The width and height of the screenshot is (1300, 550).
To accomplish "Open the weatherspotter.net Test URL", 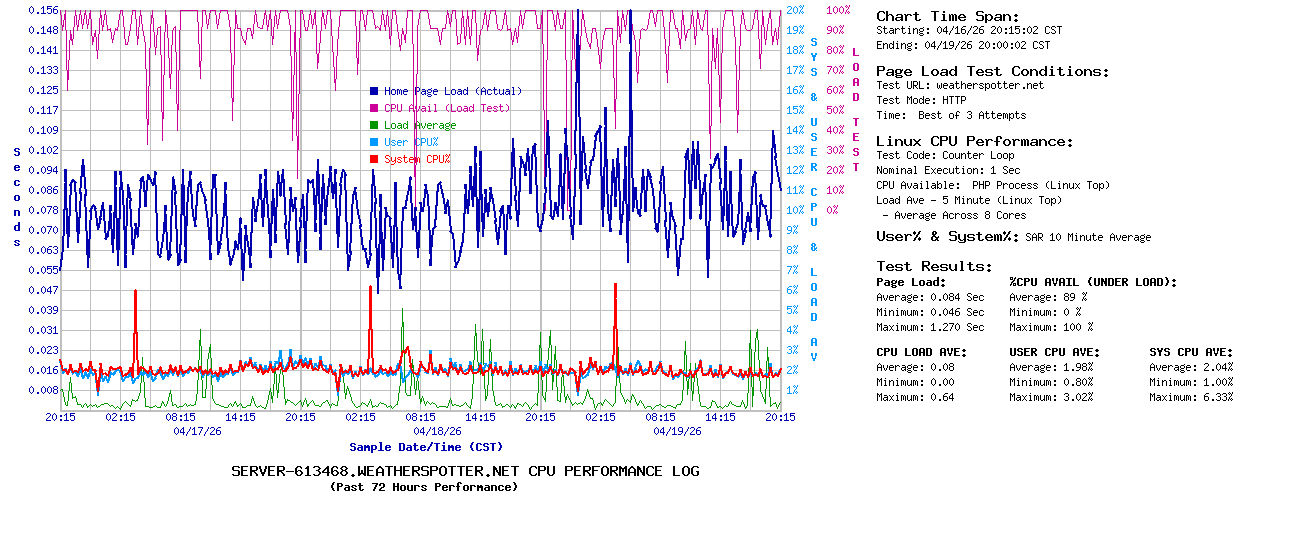I will 989,85.
